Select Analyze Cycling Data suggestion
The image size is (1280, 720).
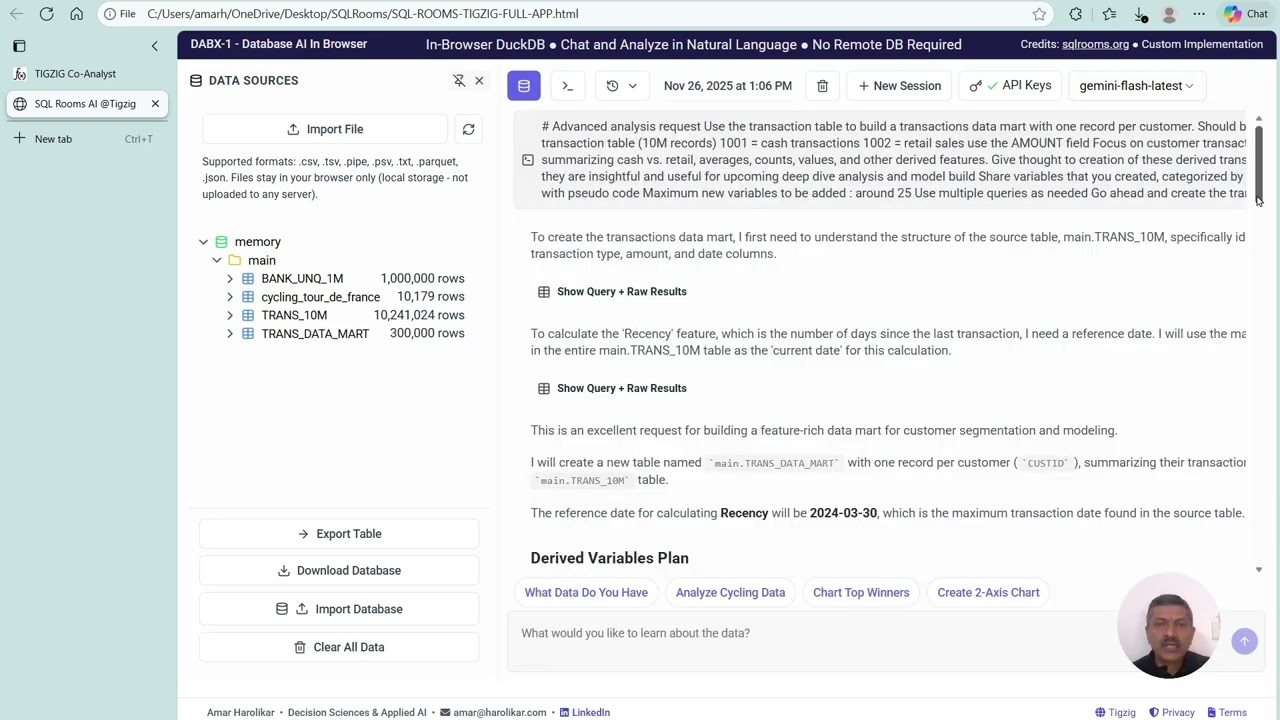(730, 593)
